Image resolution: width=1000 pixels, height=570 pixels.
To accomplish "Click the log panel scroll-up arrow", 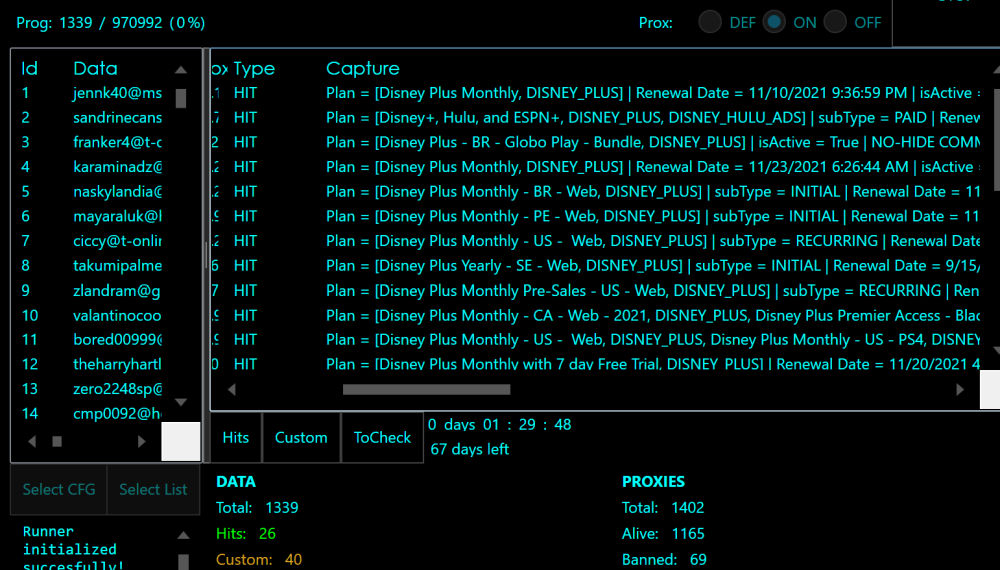I will [183, 536].
